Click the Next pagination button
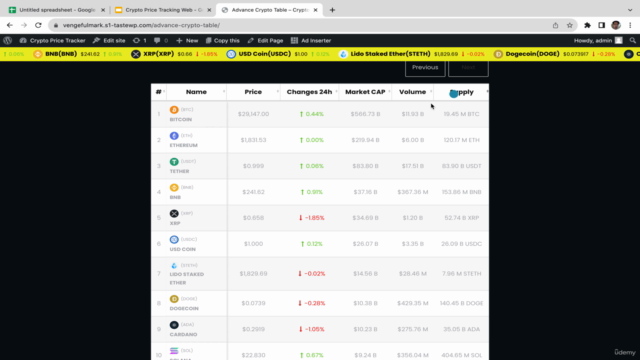Image resolution: width=640 pixels, height=360 pixels. click(x=468, y=68)
